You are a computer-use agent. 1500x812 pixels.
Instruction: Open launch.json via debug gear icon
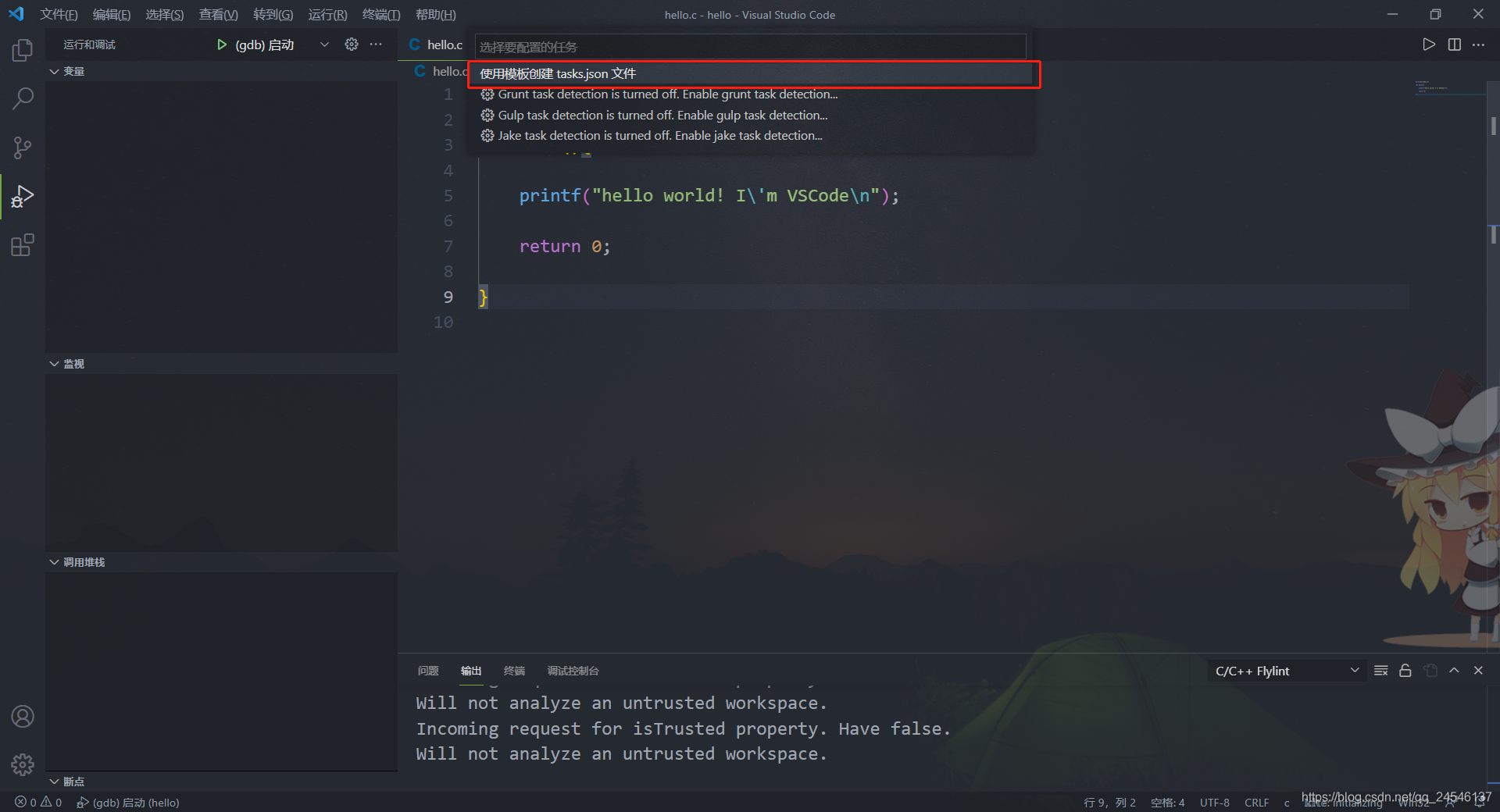click(352, 45)
